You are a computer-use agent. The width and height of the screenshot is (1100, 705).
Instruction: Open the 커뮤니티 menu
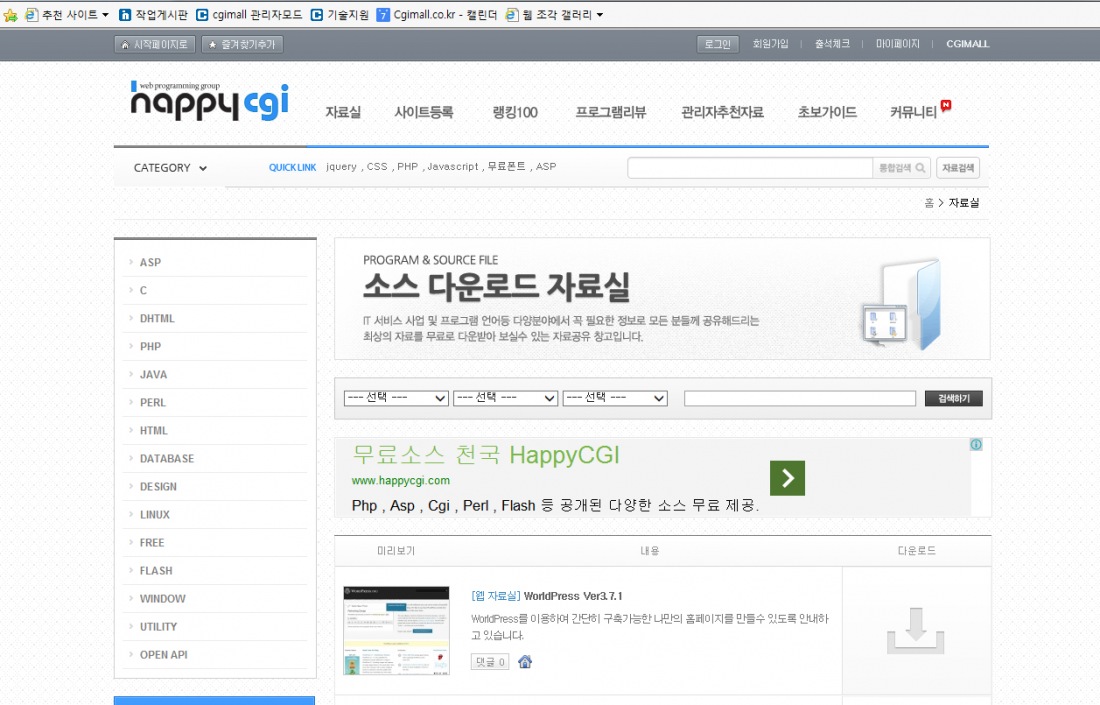914,112
